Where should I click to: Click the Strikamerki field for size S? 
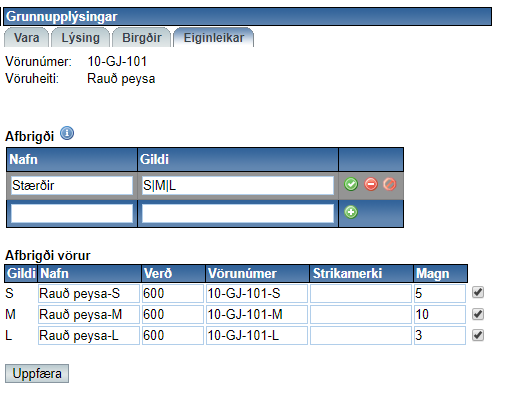pyautogui.click(x=361, y=293)
